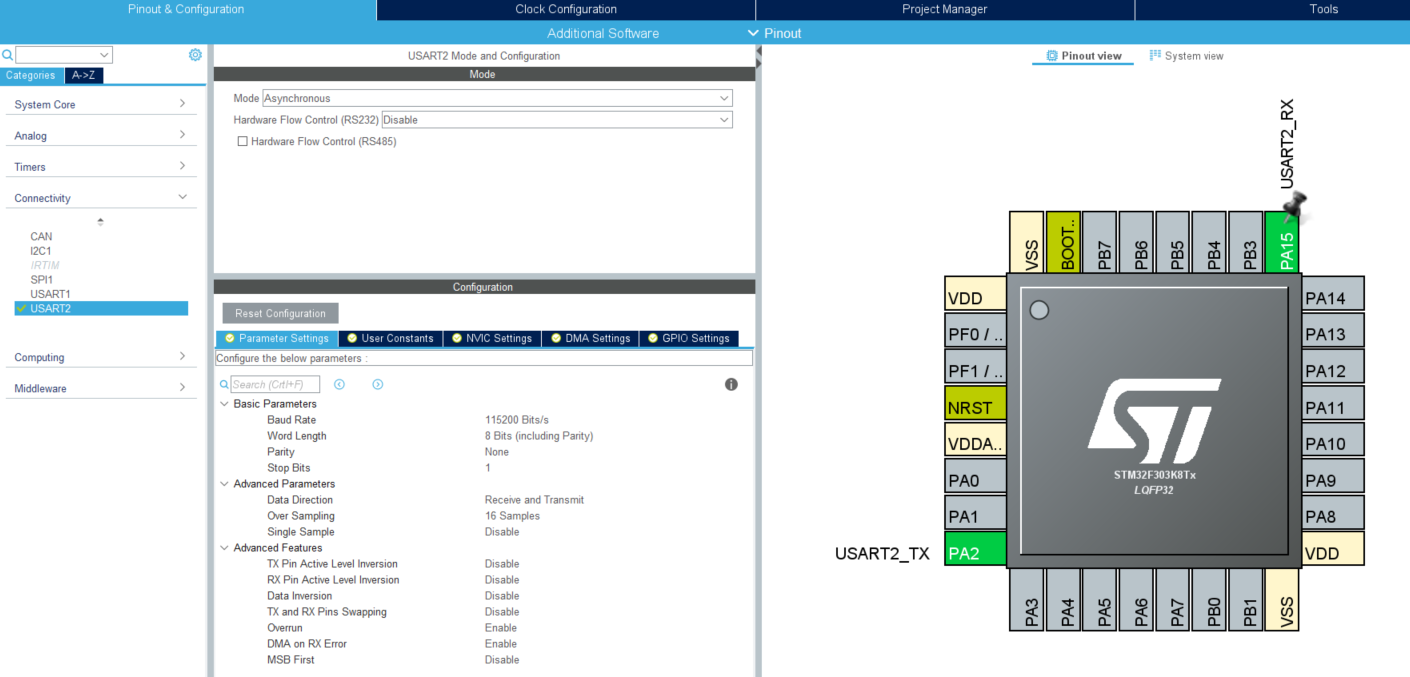This screenshot has width=1410, height=677.
Task: Open the Tools tab
Action: pos(1323,9)
